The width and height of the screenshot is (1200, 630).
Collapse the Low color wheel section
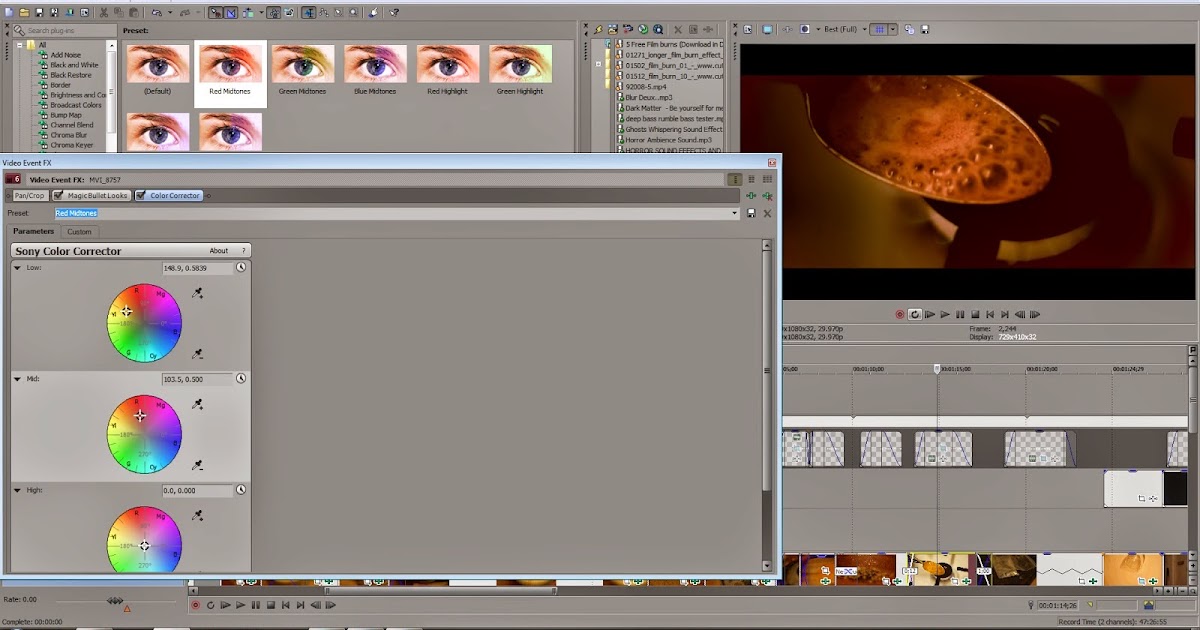[17, 268]
